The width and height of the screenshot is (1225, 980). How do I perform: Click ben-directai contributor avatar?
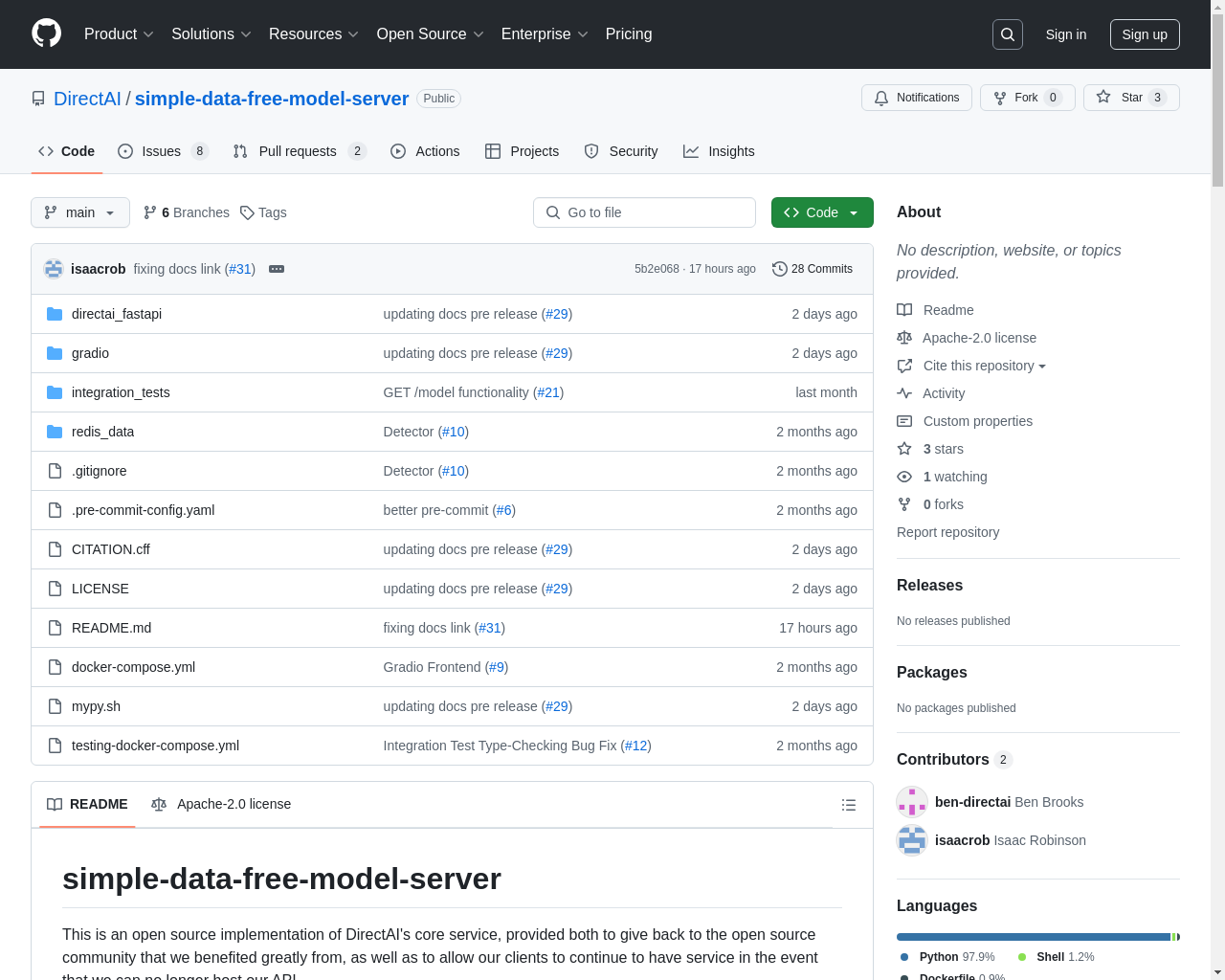pos(912,802)
